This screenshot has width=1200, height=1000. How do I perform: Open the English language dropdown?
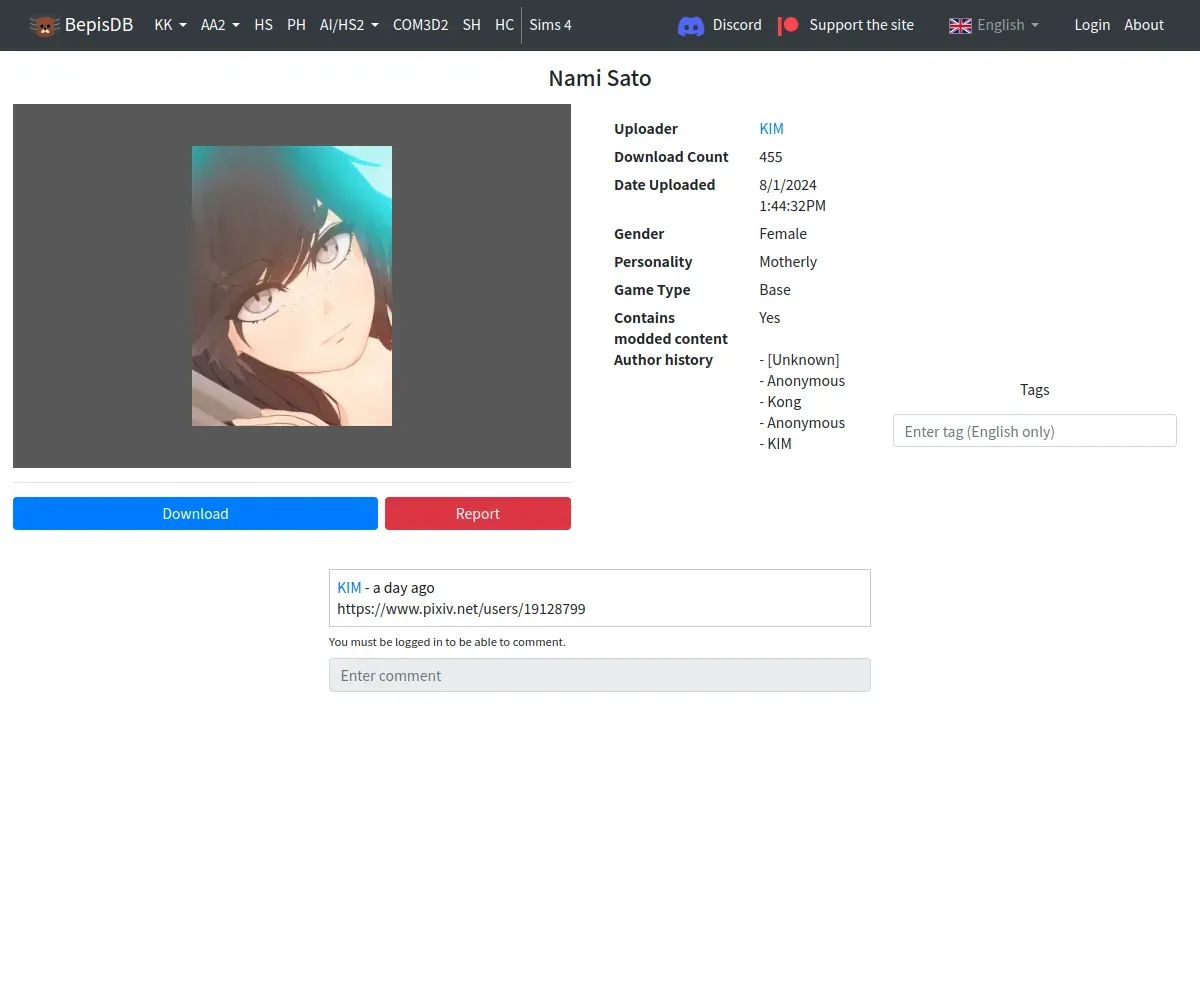tap(1007, 25)
